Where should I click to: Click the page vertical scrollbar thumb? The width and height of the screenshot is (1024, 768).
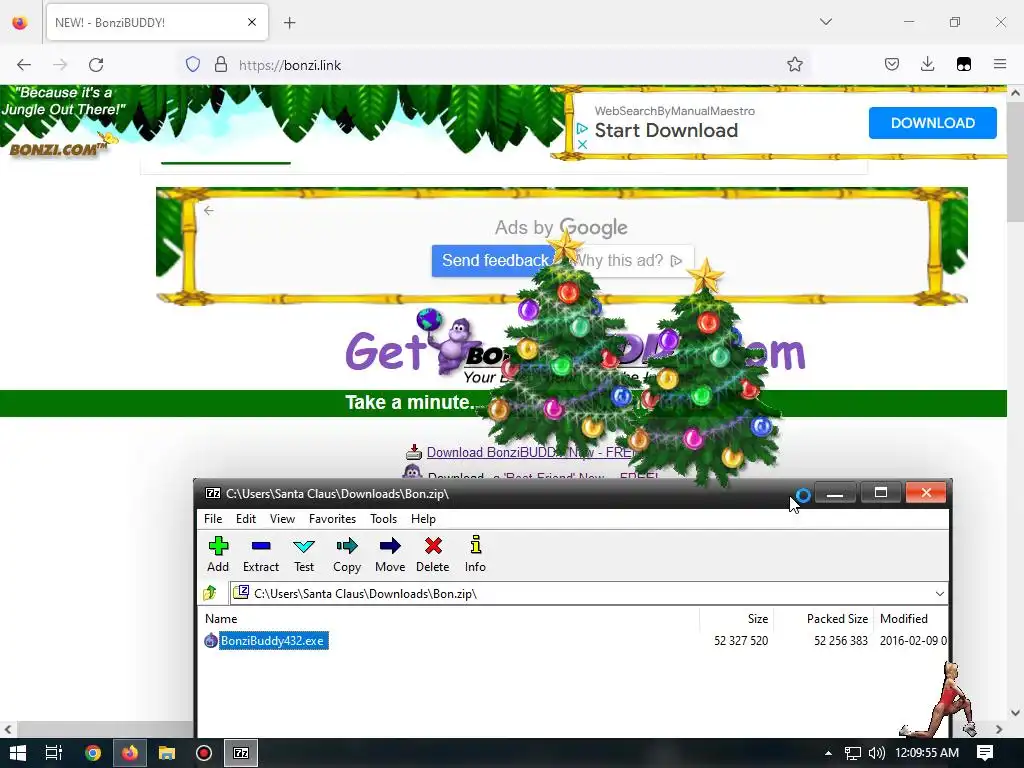pyautogui.click(x=1015, y=163)
